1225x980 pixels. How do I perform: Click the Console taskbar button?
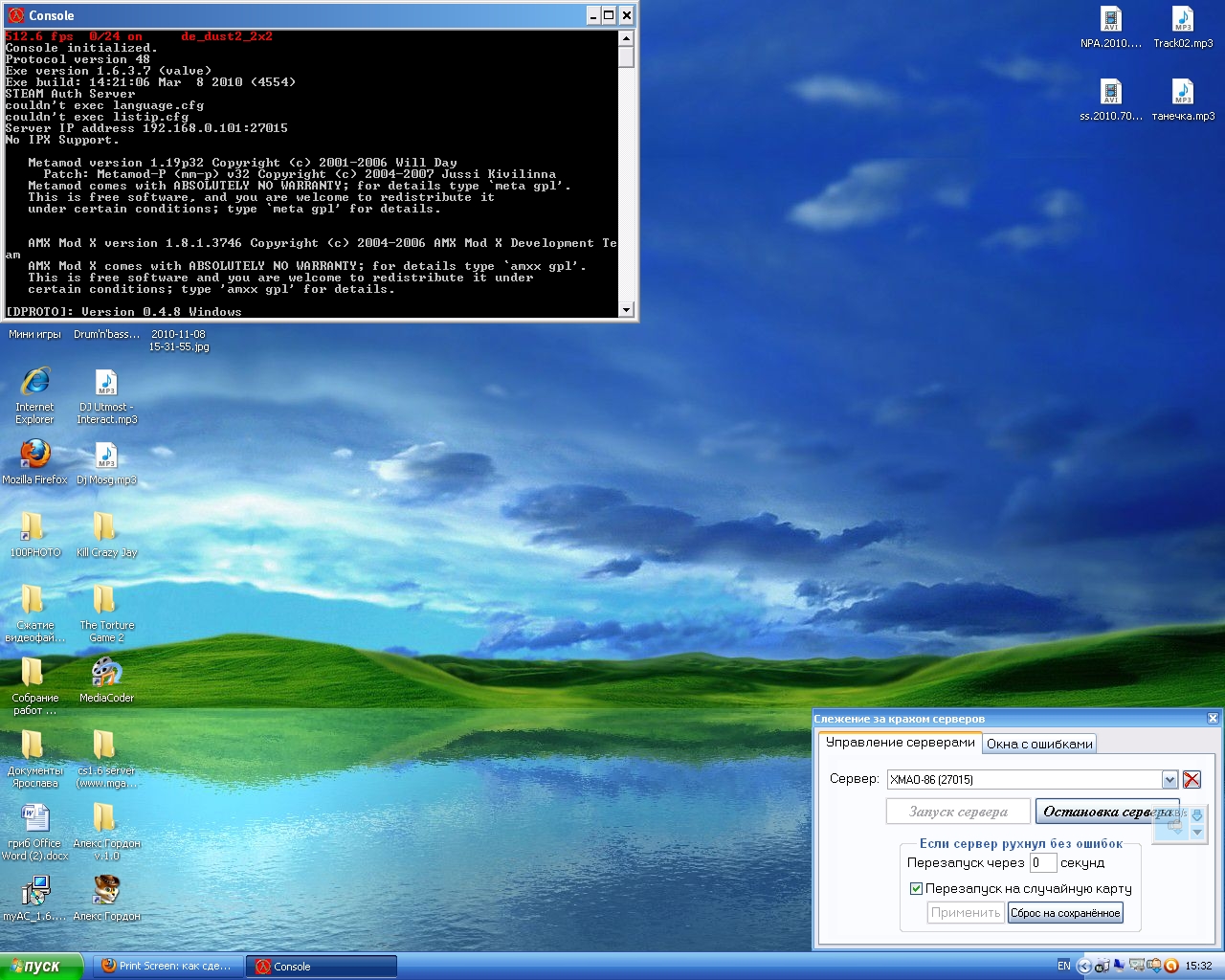click(x=322, y=966)
